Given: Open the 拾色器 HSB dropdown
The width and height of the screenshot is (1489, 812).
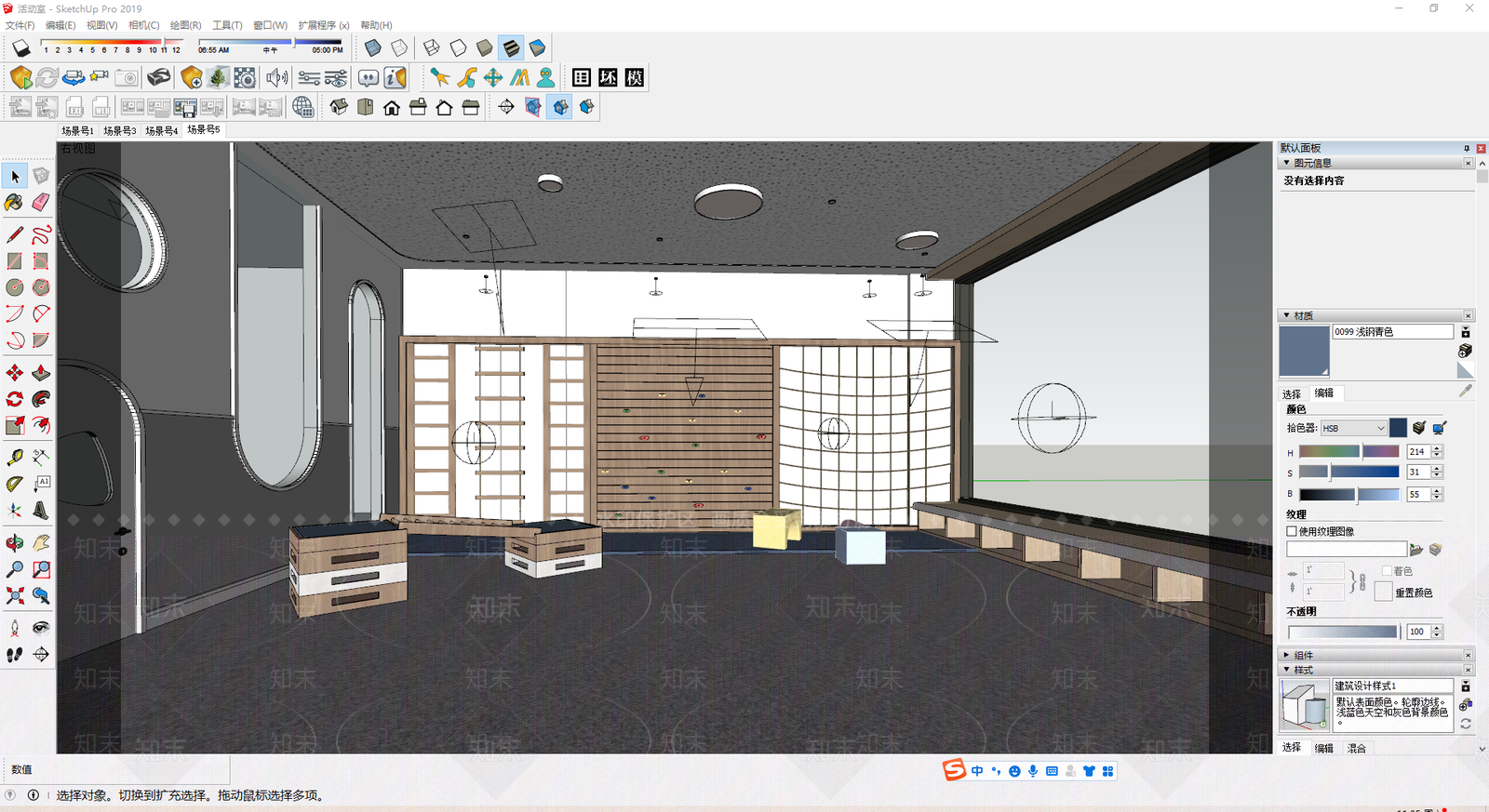Looking at the screenshot, I should 1353,428.
